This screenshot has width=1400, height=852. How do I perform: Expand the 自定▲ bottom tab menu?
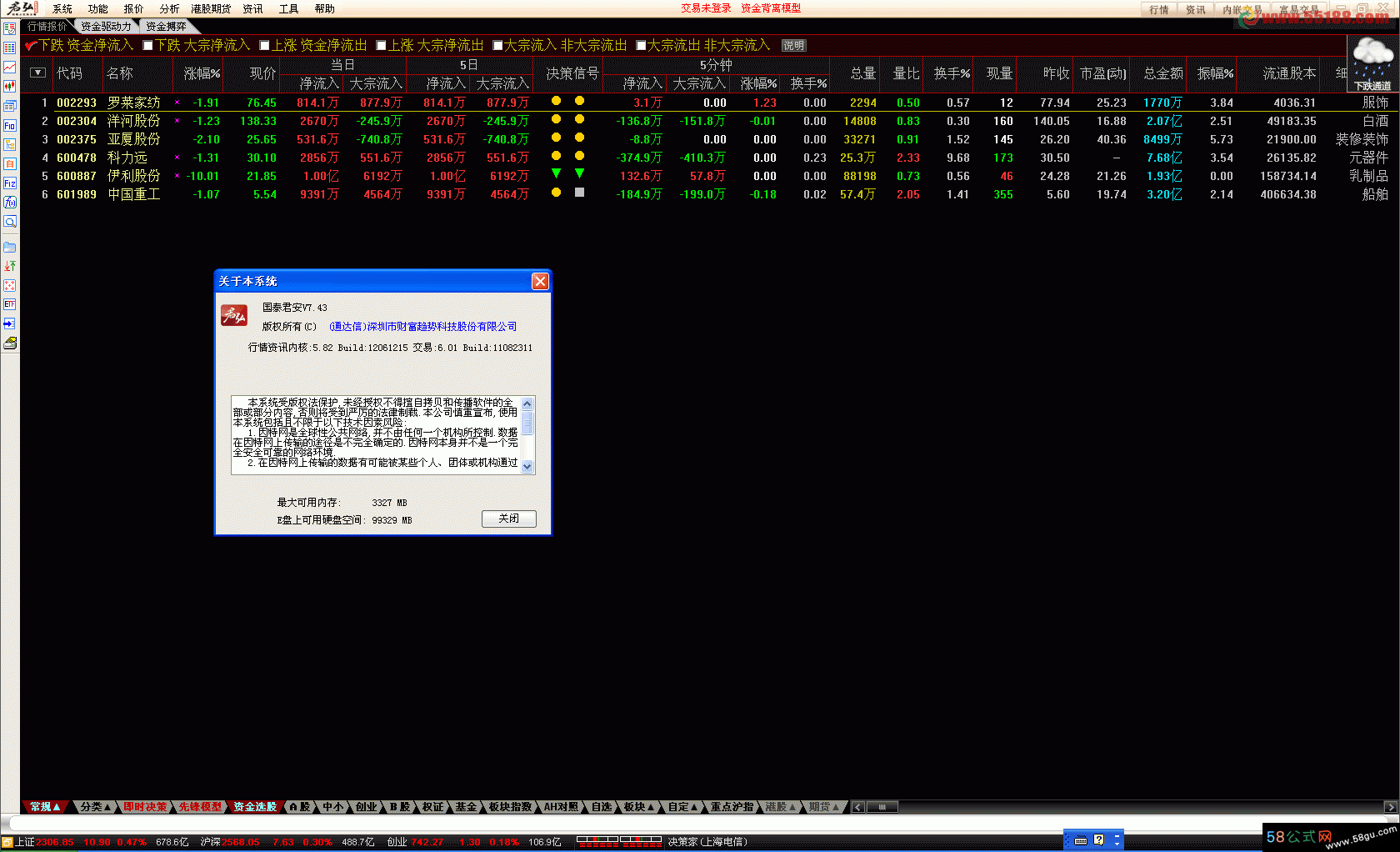(682, 807)
